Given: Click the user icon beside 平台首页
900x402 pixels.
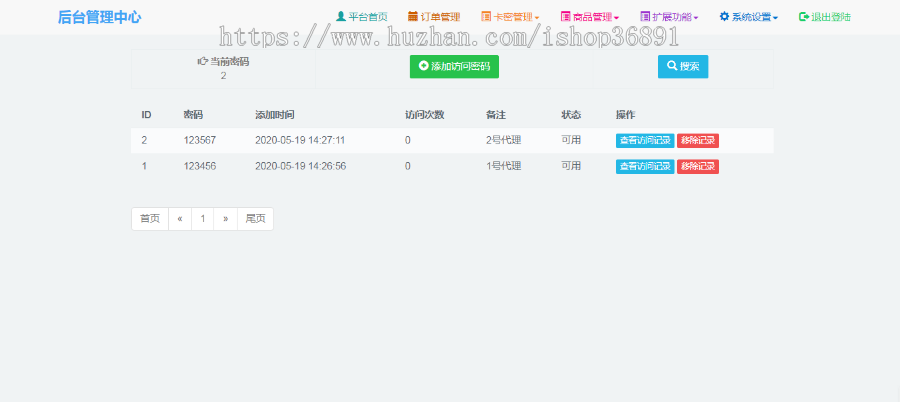Looking at the screenshot, I should click(340, 17).
